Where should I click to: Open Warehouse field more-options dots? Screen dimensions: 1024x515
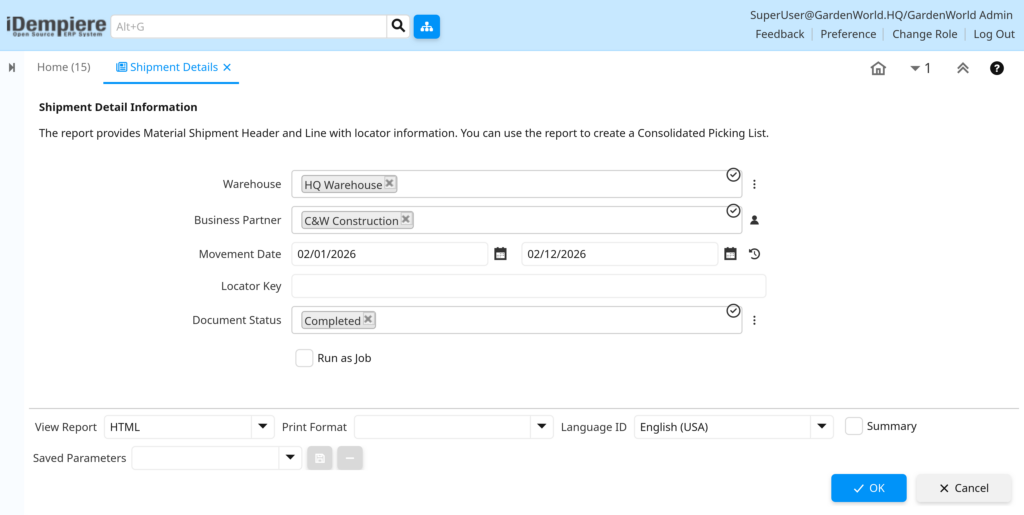(x=754, y=185)
